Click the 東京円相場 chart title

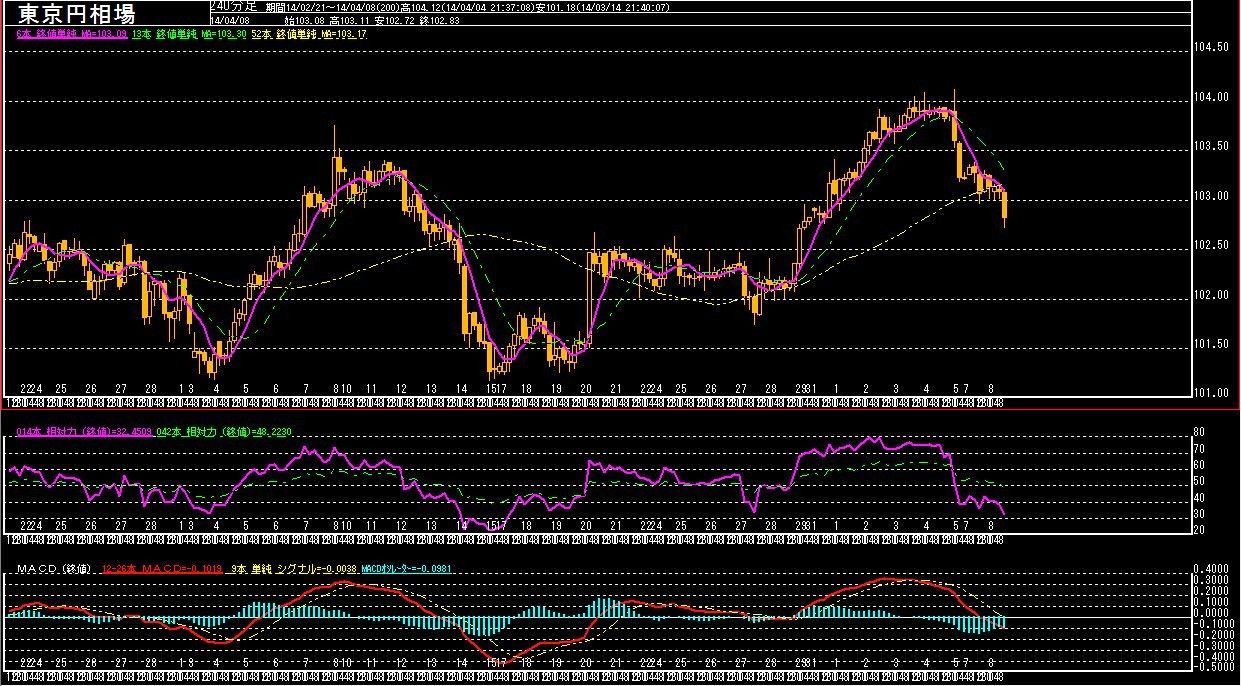click(x=75, y=15)
